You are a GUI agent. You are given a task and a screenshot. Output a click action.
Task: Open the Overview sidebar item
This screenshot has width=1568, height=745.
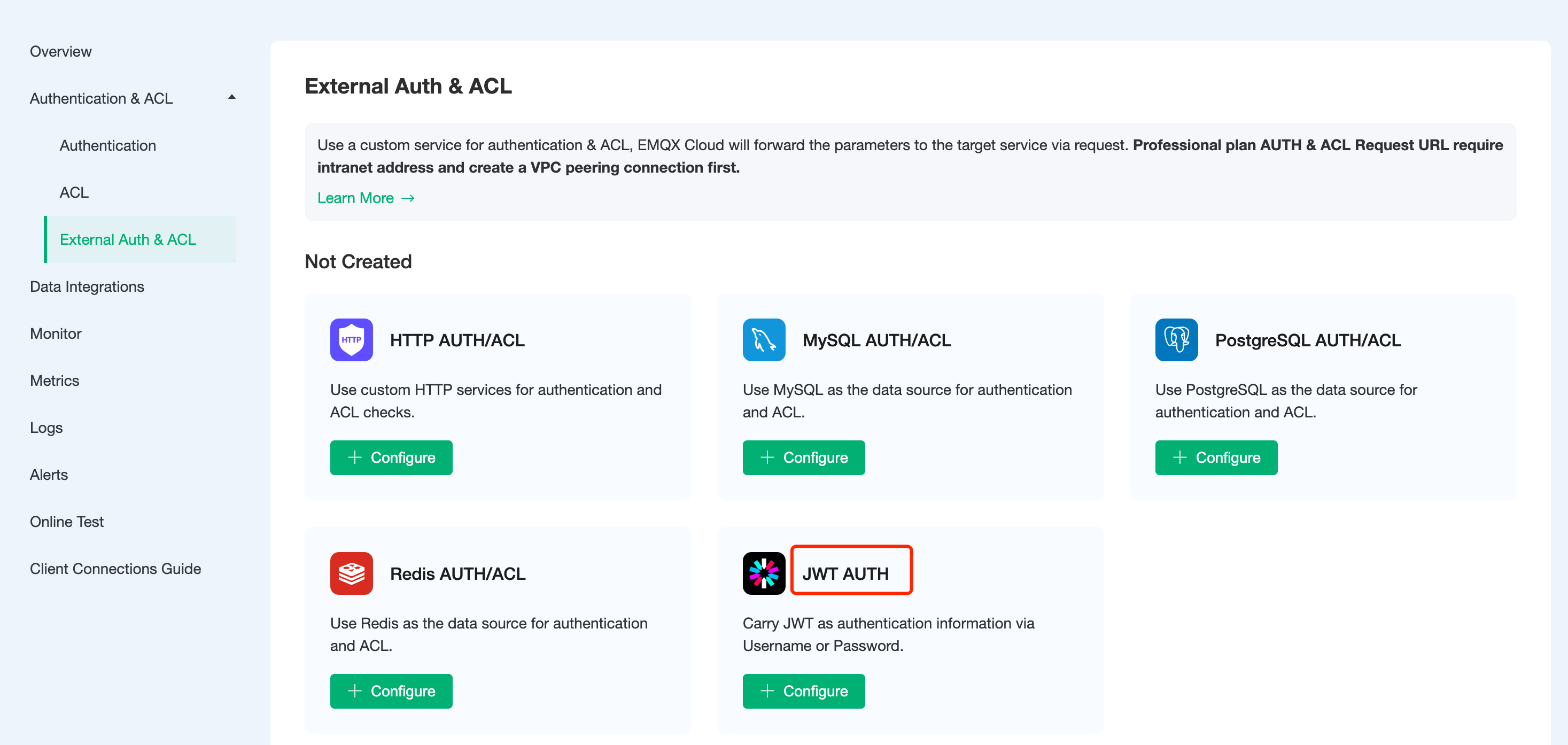click(x=61, y=51)
